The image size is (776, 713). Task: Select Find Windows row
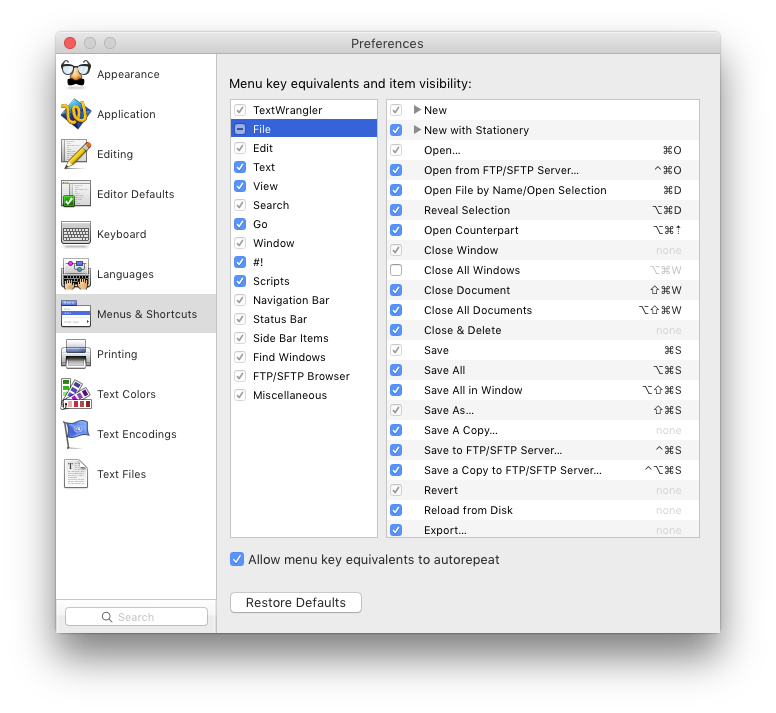pos(304,357)
